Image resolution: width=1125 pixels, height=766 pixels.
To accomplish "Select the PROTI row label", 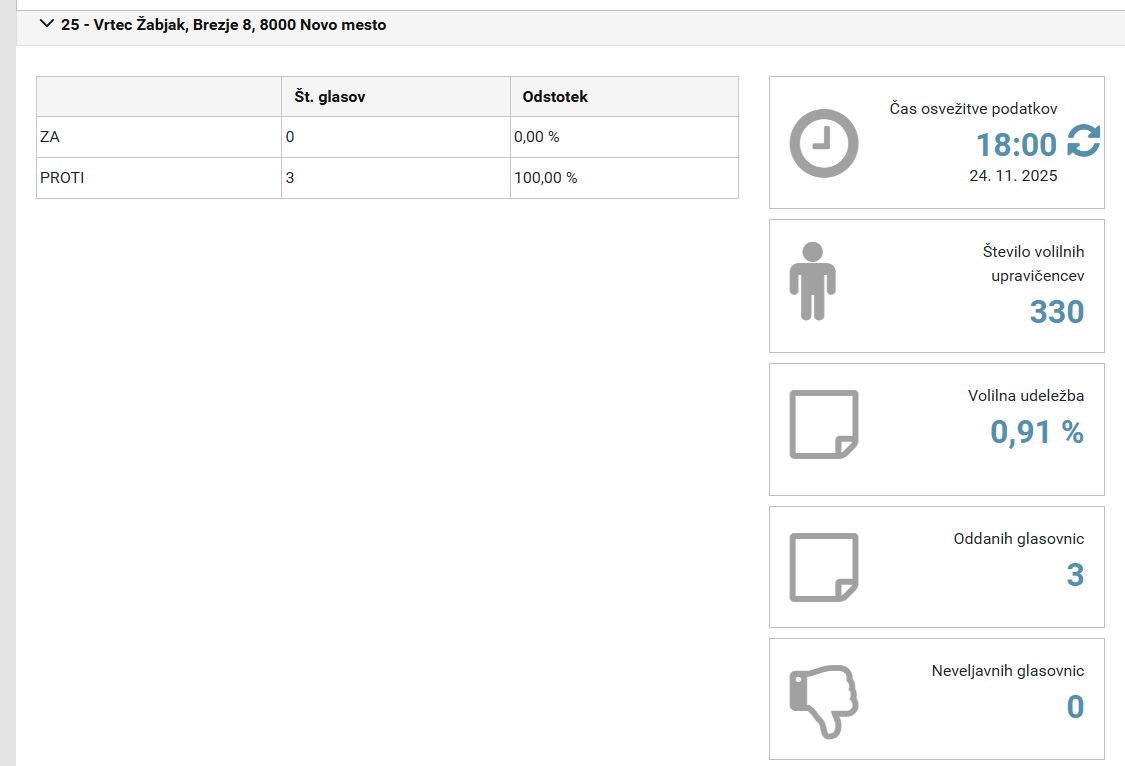I will click(x=60, y=178).
